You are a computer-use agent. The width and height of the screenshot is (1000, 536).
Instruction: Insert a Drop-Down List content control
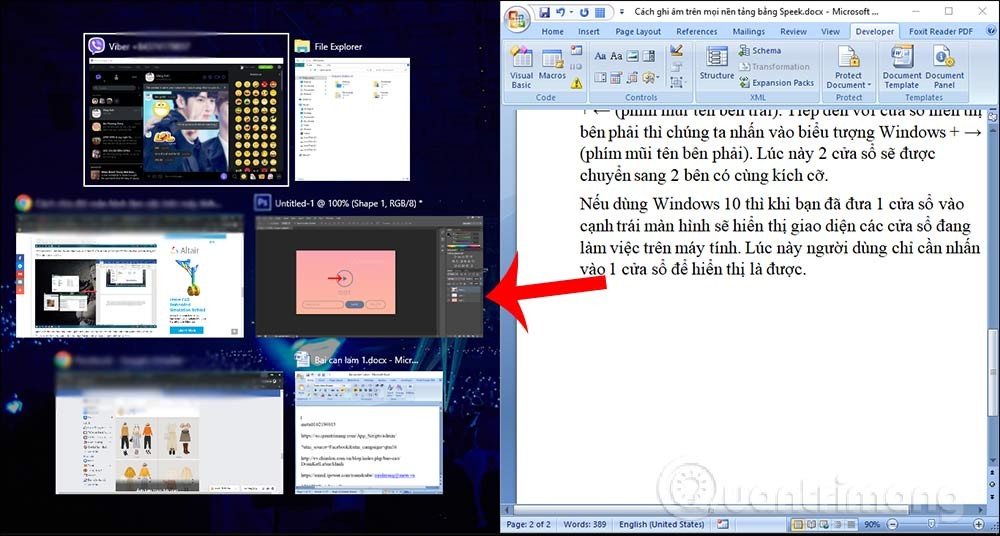point(600,77)
